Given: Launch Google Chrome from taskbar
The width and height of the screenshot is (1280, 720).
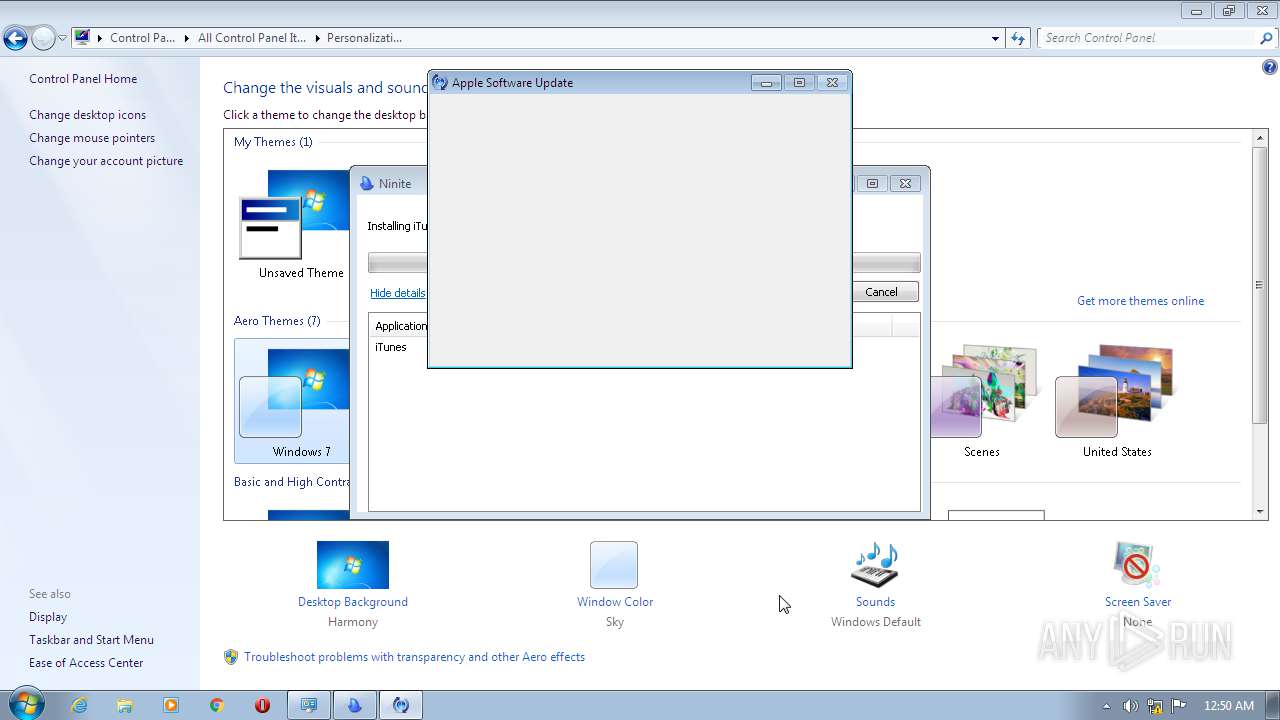Looking at the screenshot, I should (x=216, y=705).
